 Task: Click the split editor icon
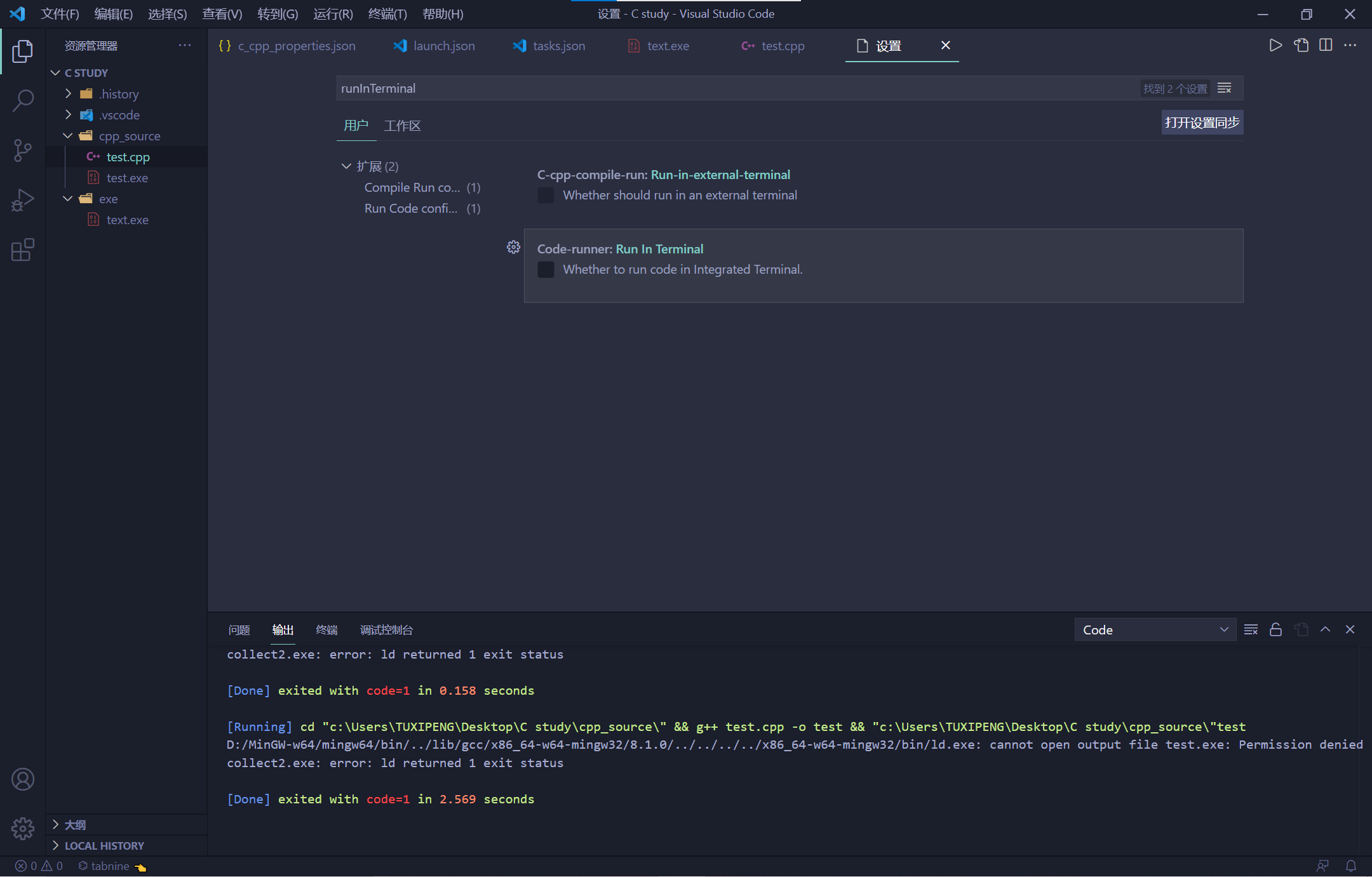1326,45
